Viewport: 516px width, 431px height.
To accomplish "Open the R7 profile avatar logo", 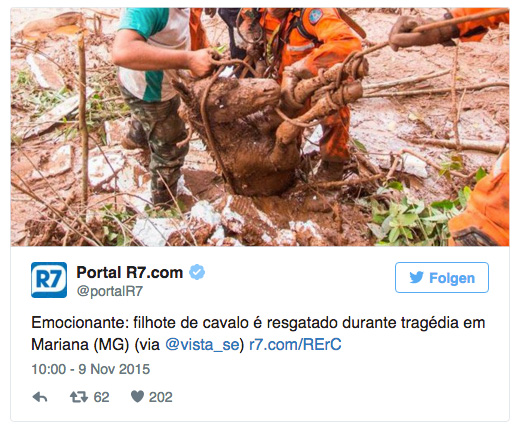I will tap(49, 280).
